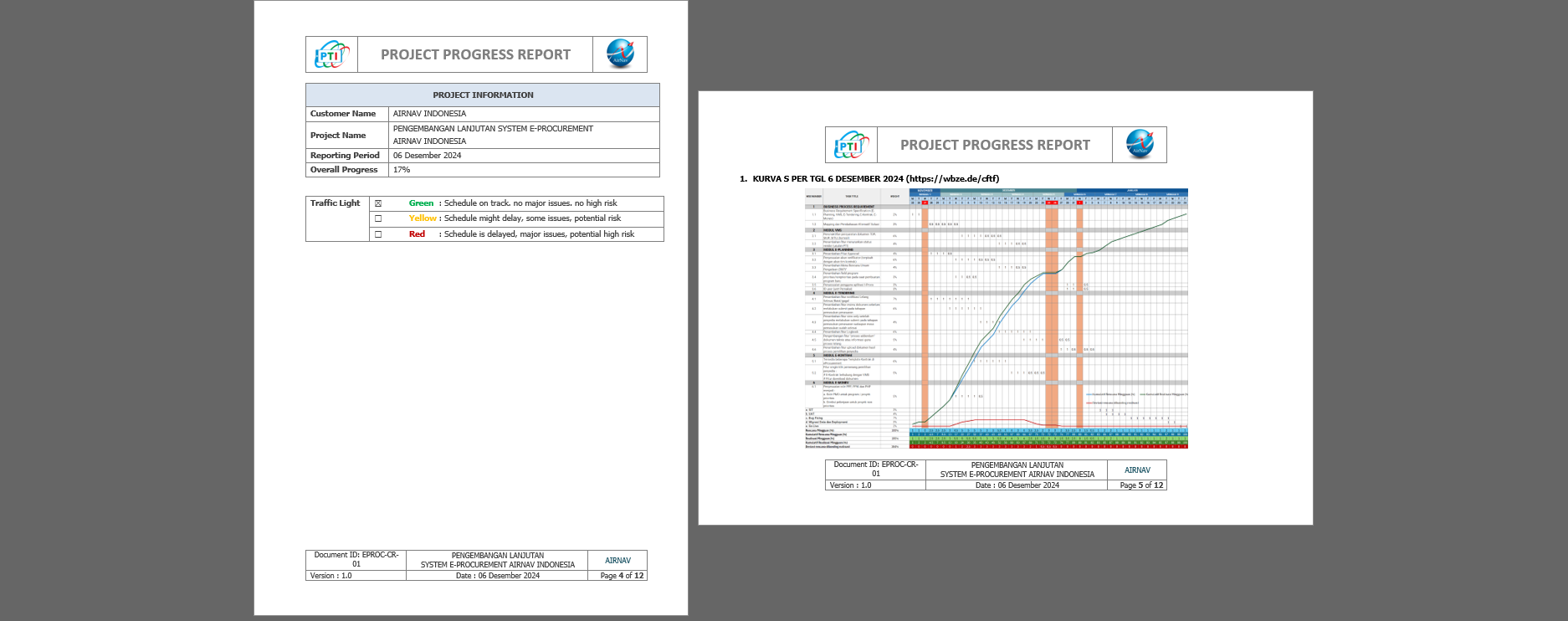
Task: Click 'AIRNAV' in the page 4 footer
Action: coord(618,561)
